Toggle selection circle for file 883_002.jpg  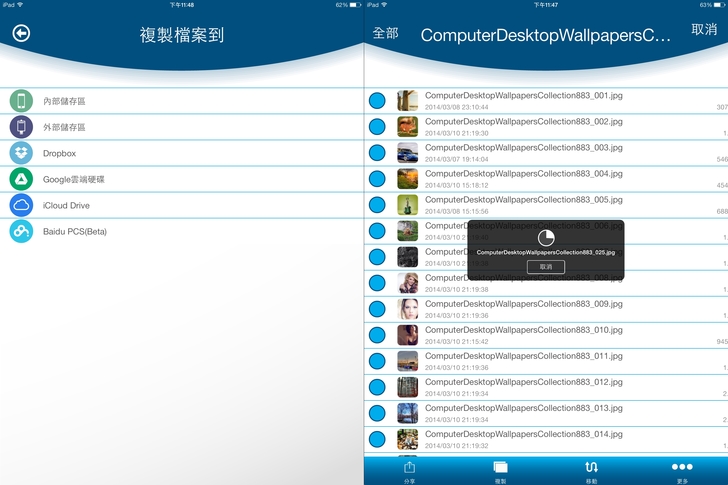(x=377, y=127)
